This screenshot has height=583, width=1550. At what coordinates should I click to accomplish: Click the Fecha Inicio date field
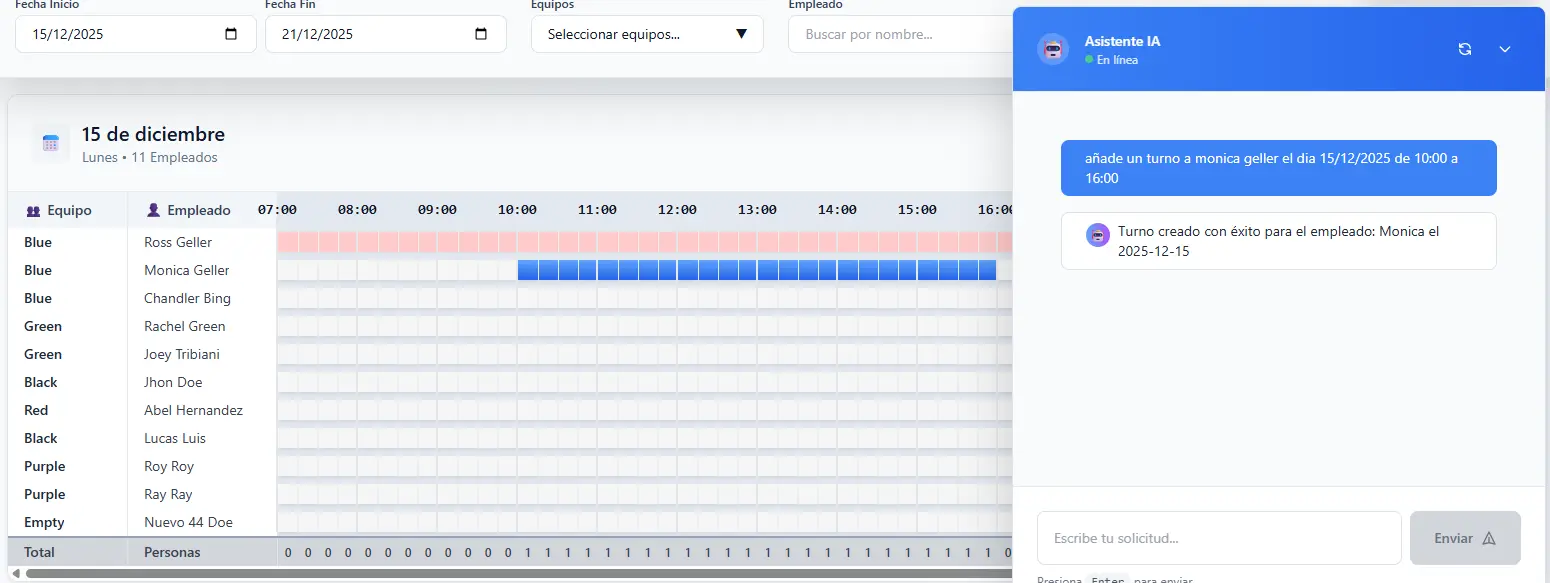tap(136, 34)
